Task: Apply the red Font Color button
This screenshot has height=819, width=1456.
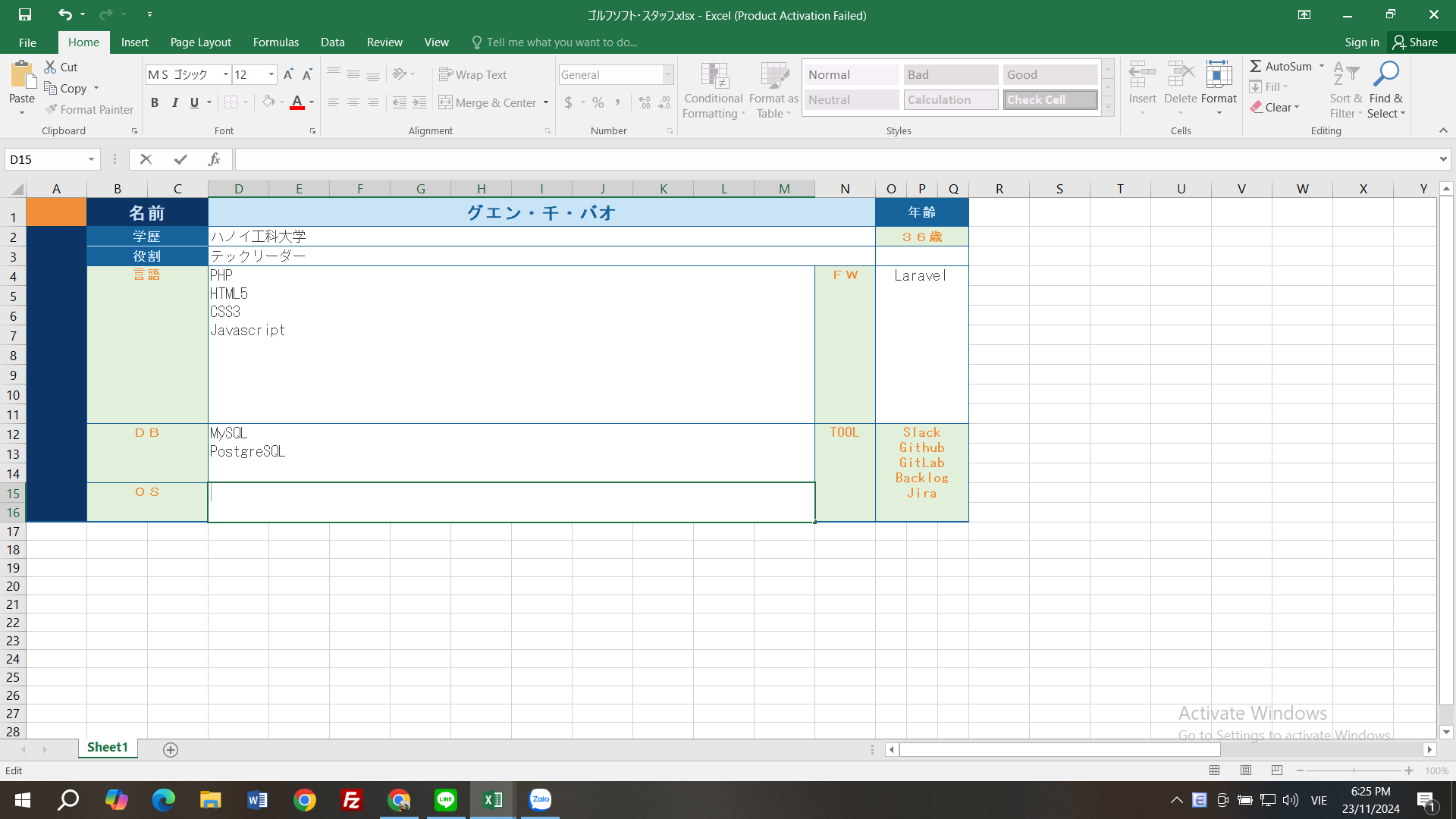Action: tap(297, 102)
